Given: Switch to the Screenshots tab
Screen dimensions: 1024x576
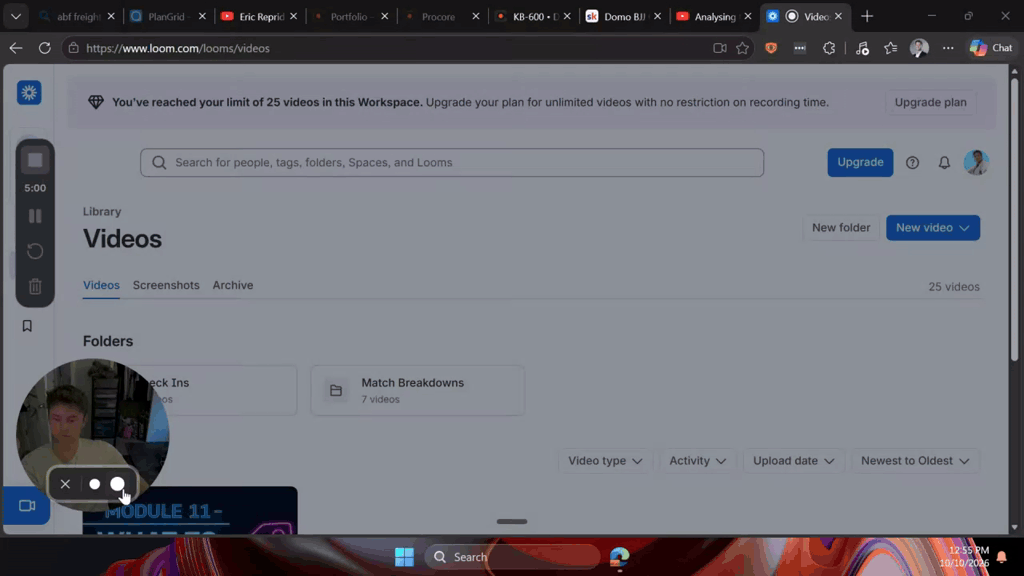Looking at the screenshot, I should point(166,285).
